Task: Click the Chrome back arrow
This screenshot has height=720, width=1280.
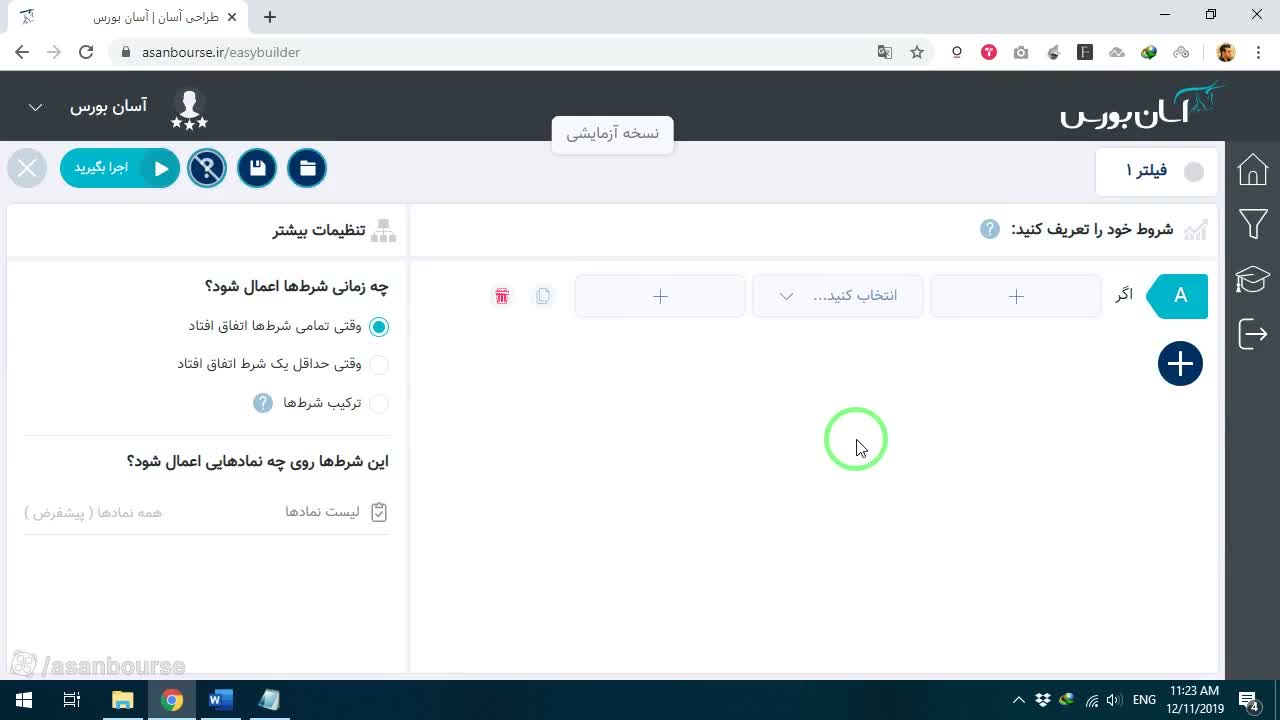Action: point(22,52)
